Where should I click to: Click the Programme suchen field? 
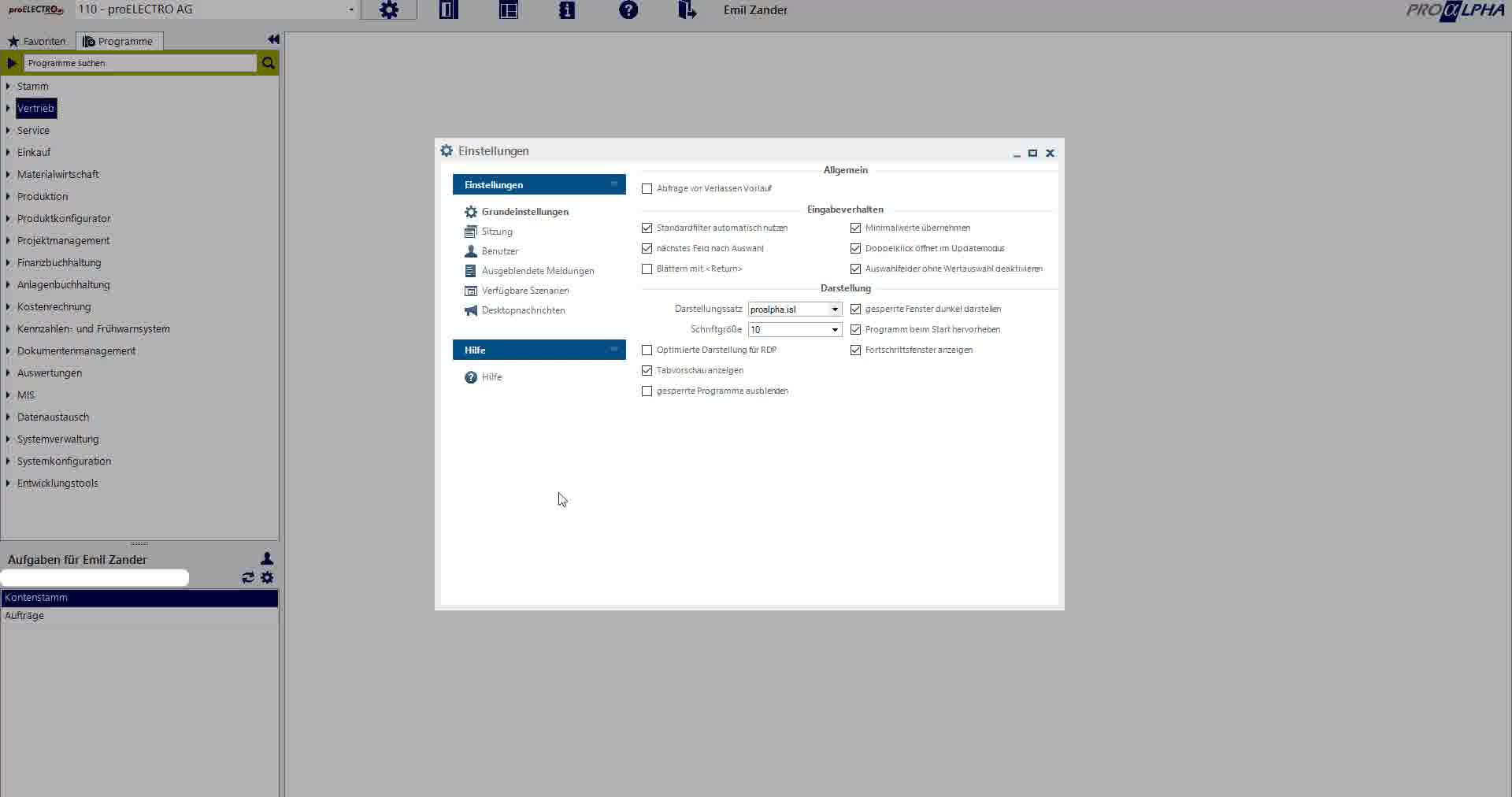point(140,63)
